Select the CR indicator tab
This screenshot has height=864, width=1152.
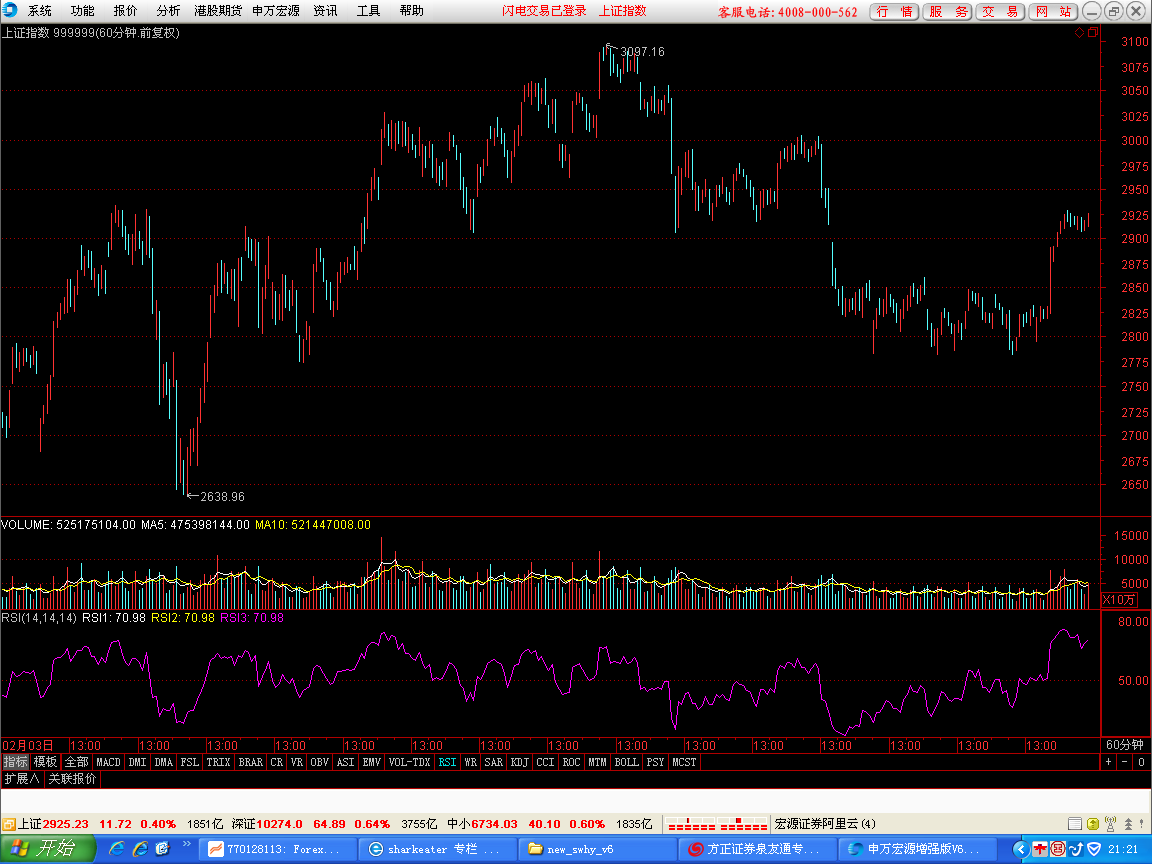[276, 762]
